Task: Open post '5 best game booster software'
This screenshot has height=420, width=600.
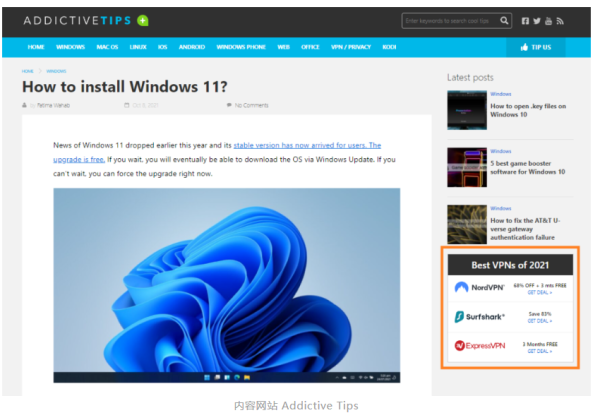Action: pyautogui.click(x=528, y=168)
